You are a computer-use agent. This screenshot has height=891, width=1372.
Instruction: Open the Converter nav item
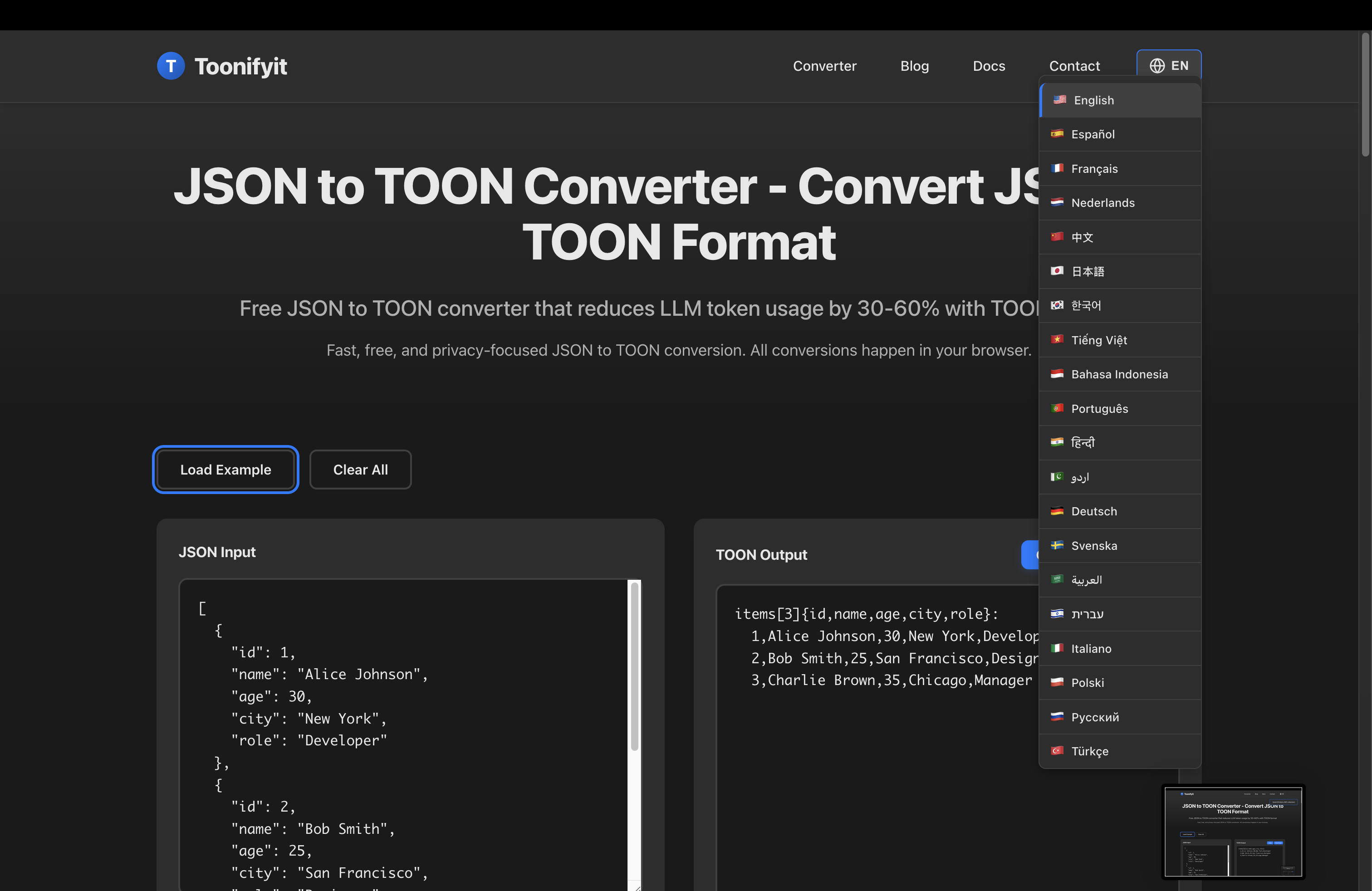pos(824,66)
